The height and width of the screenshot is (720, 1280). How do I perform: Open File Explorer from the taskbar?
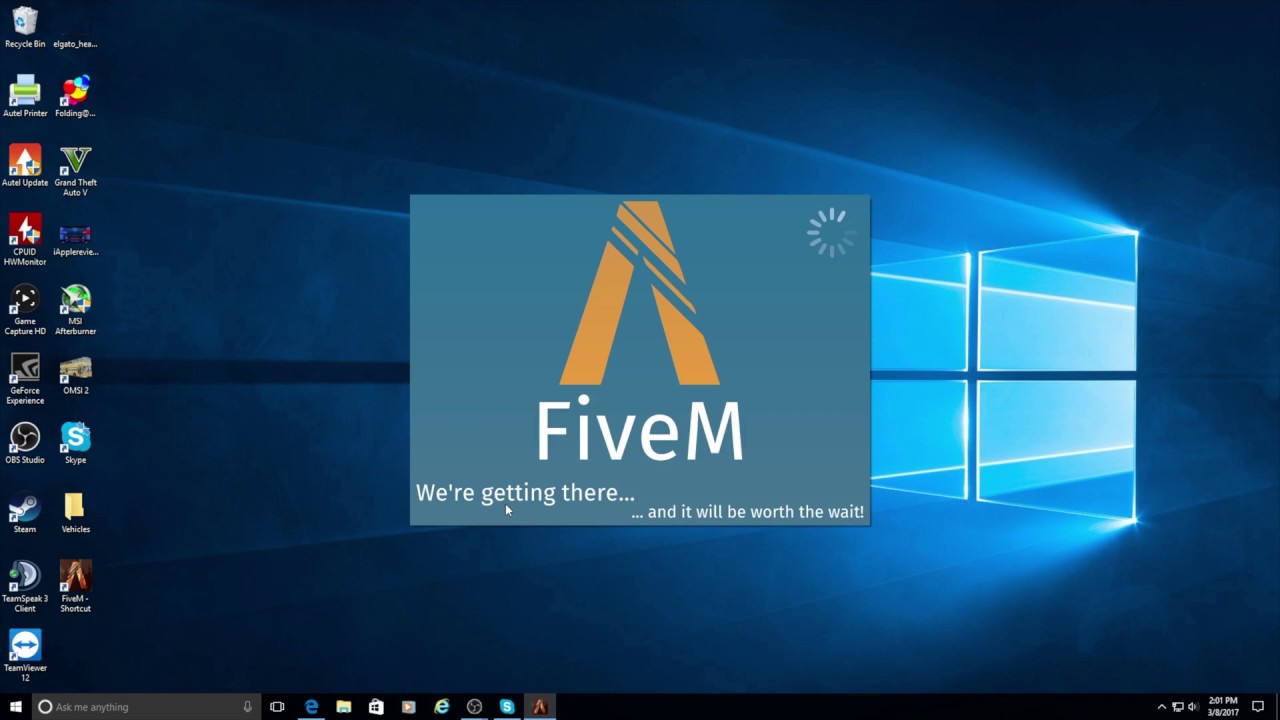(343, 707)
